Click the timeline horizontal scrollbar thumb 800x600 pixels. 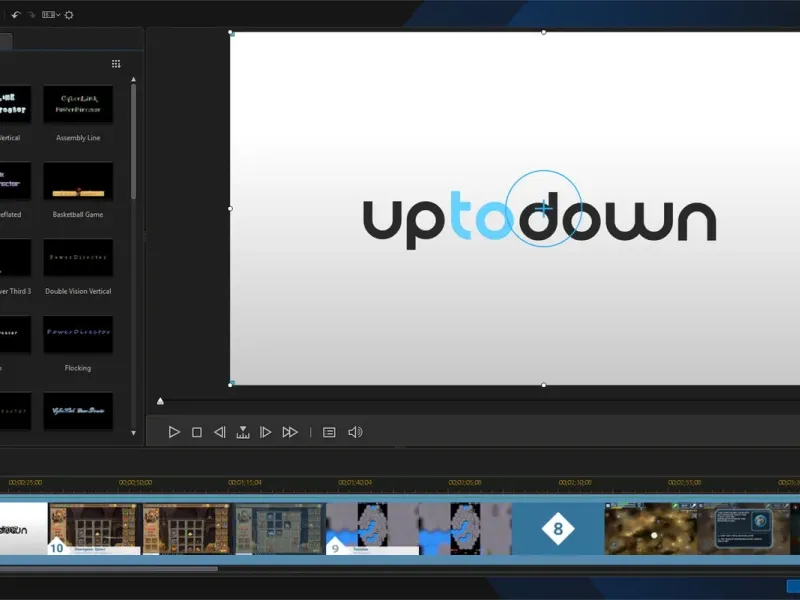[x=109, y=568]
